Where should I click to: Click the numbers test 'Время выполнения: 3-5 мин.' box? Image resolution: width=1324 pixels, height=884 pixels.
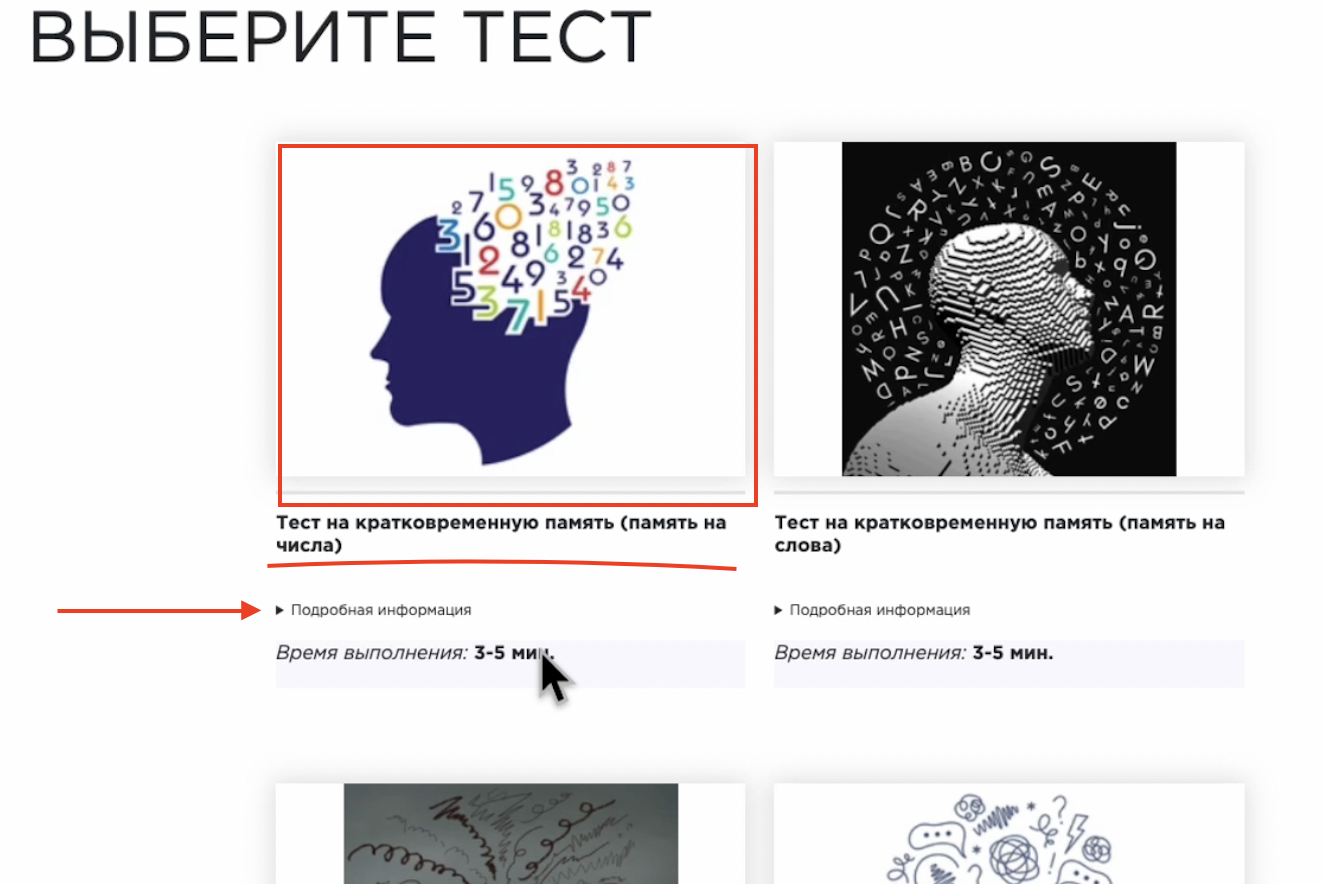pos(511,663)
